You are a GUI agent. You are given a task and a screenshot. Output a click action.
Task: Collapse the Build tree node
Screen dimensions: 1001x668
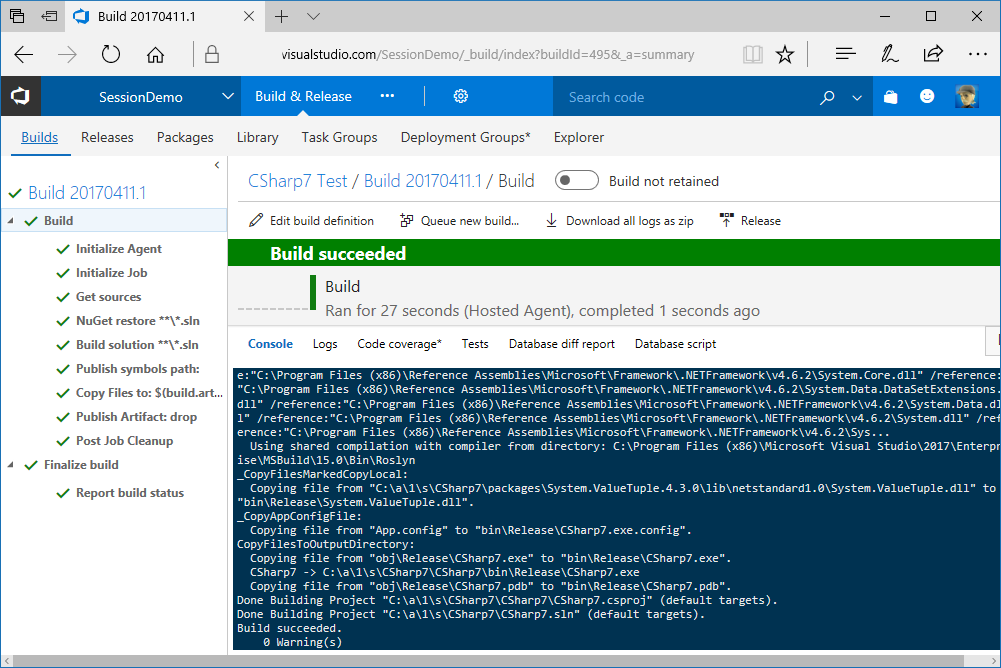coord(10,220)
